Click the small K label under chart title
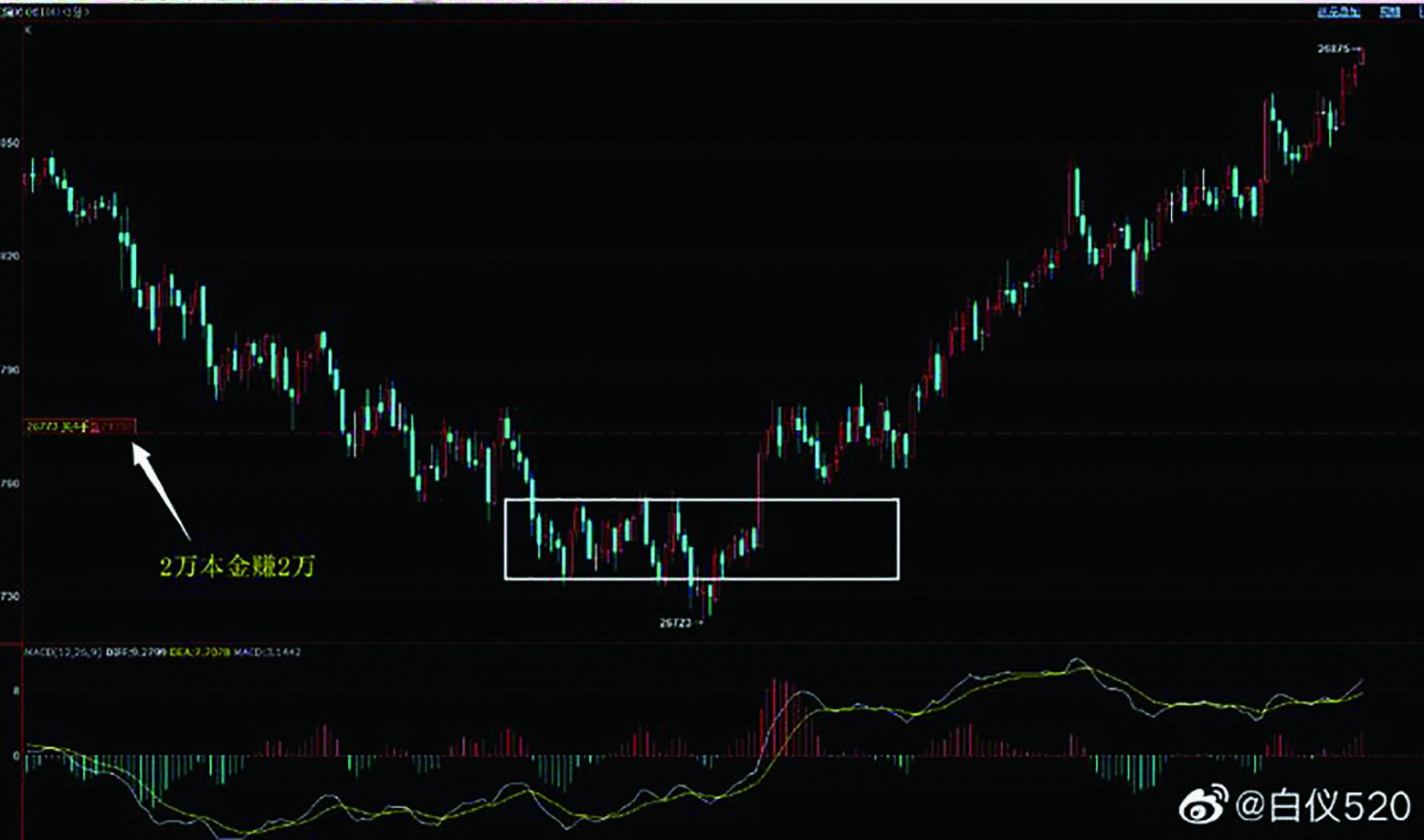 [x=27, y=30]
